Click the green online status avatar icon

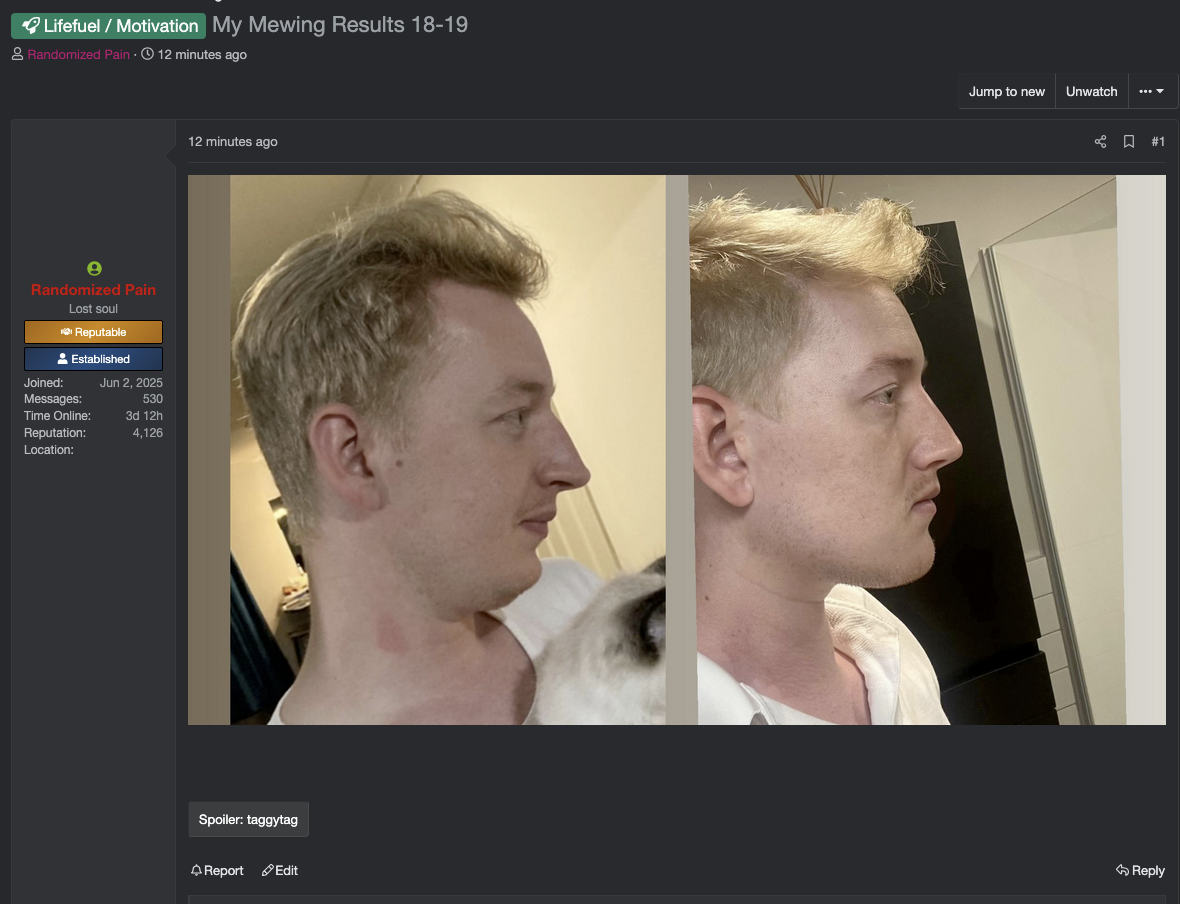[x=94, y=268]
